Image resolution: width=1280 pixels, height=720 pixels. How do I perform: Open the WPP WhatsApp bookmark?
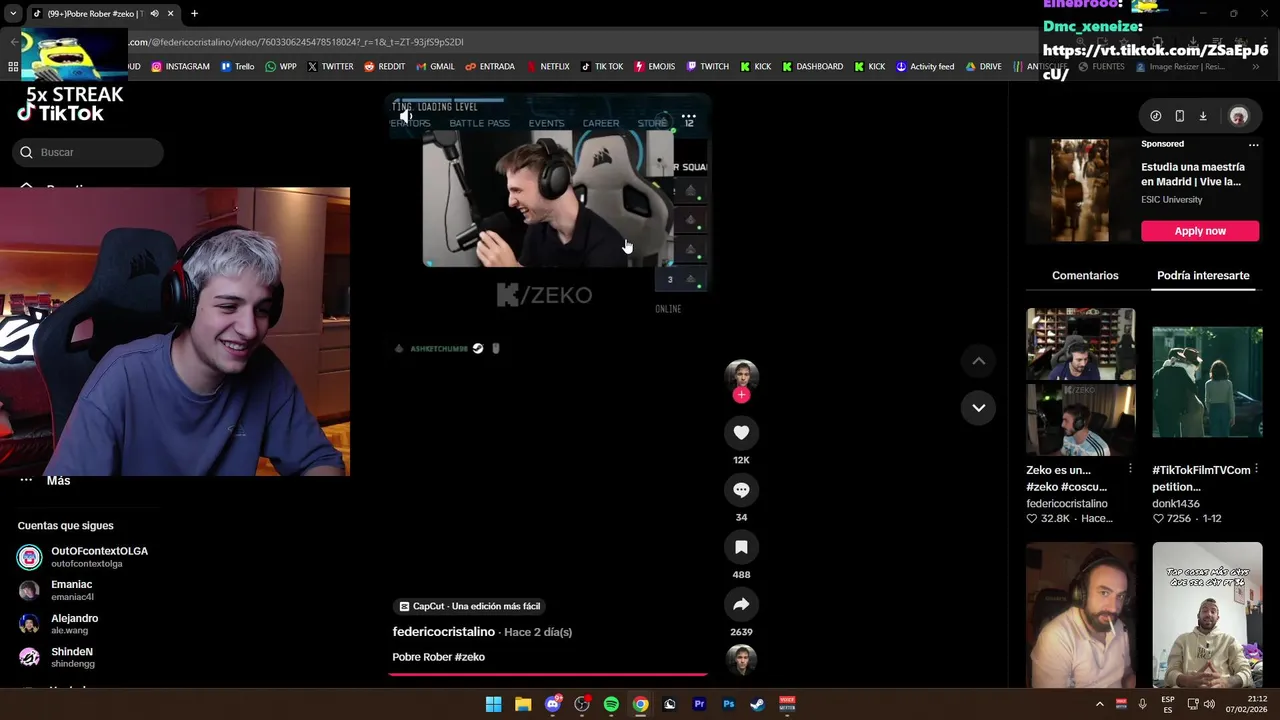[281, 67]
